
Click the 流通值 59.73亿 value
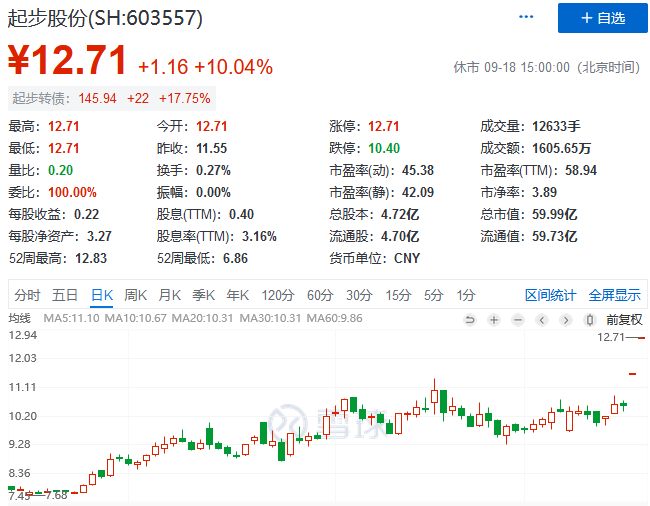coord(555,236)
